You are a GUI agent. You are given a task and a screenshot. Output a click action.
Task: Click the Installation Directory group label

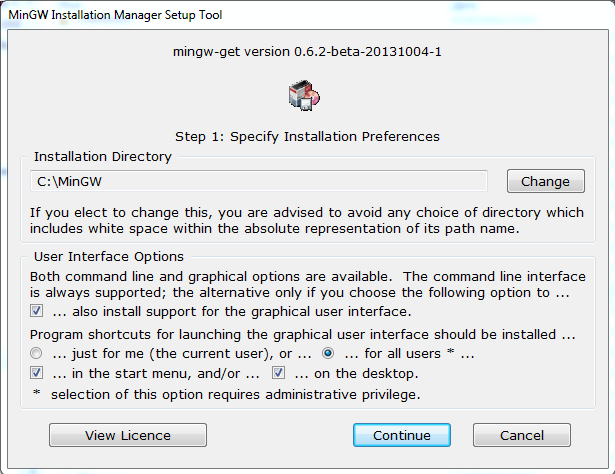tap(103, 157)
